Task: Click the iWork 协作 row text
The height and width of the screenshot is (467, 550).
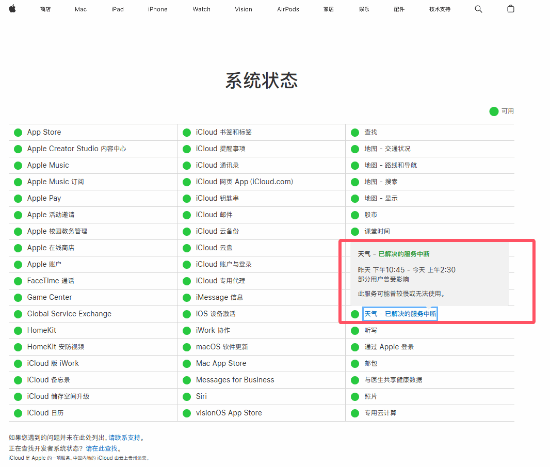Action: pyautogui.click(x=213, y=331)
